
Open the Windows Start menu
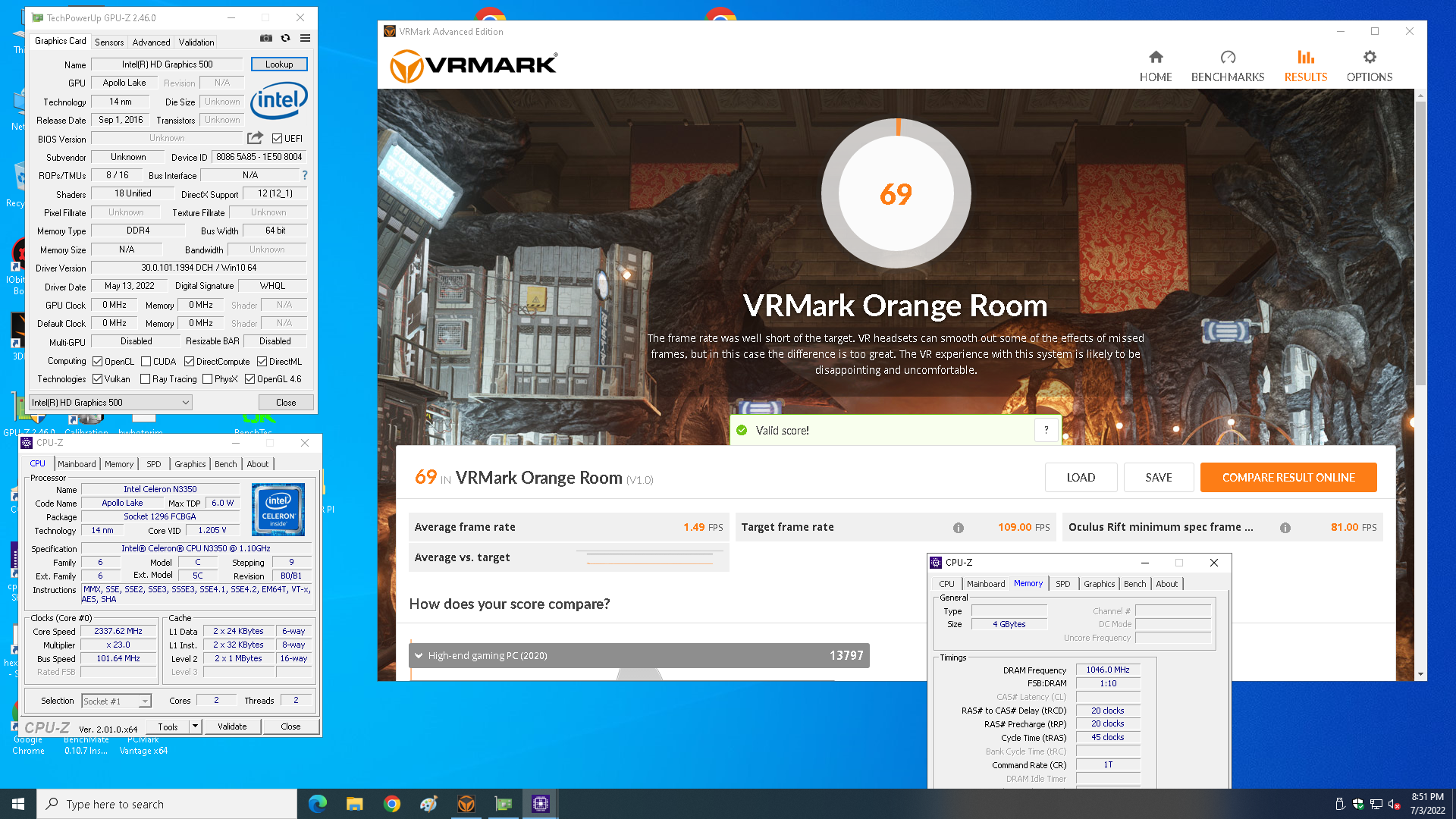click(18, 804)
